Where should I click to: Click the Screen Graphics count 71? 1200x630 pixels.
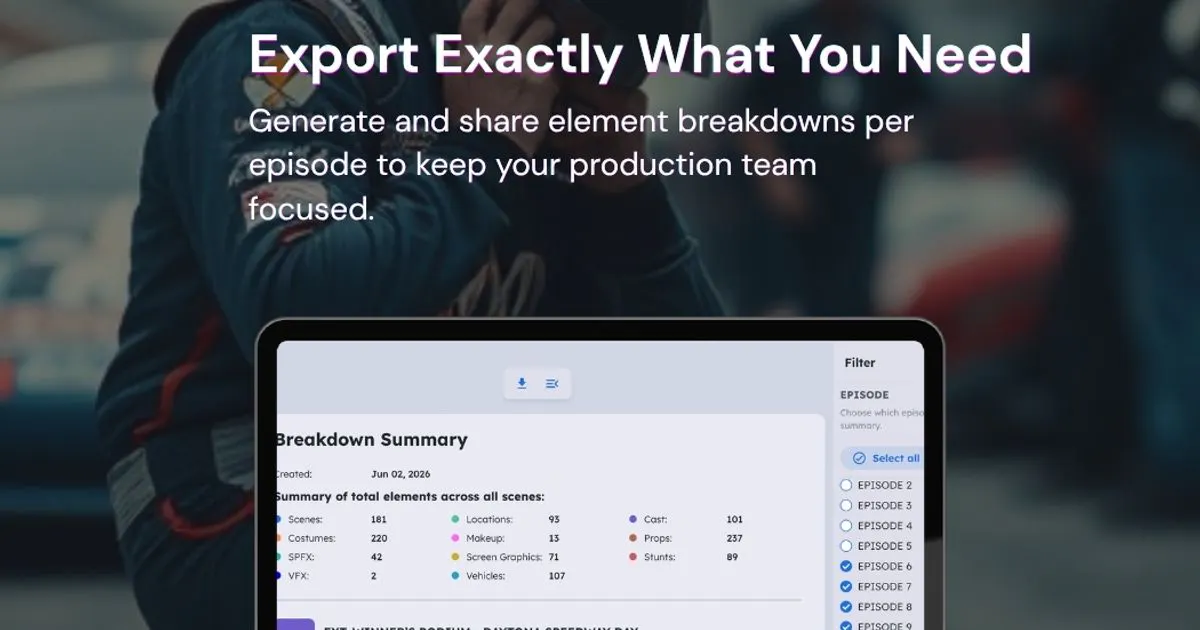(554, 557)
